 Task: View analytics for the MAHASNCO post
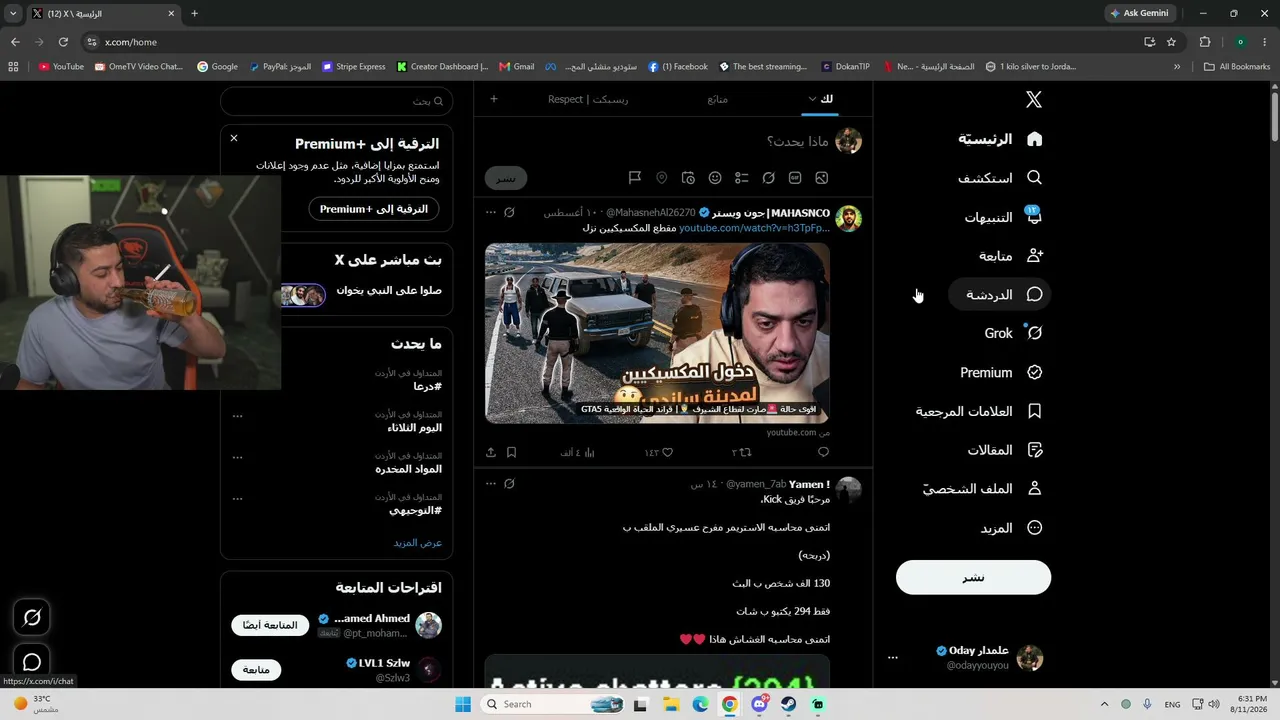pyautogui.click(x=578, y=452)
